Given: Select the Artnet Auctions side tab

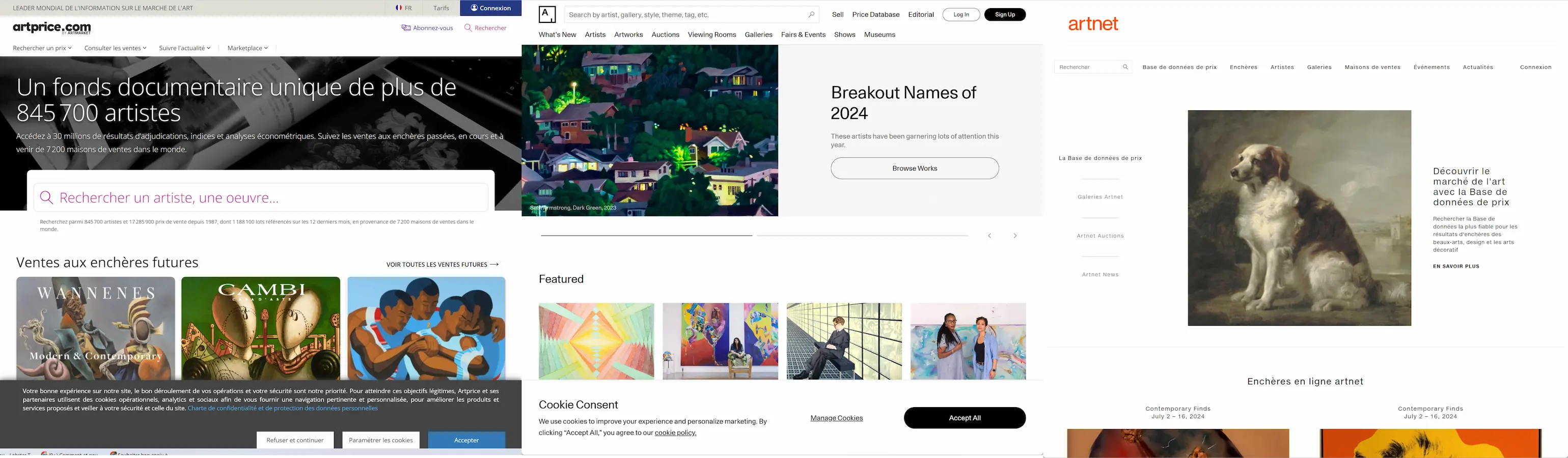Looking at the screenshot, I should tap(1100, 236).
